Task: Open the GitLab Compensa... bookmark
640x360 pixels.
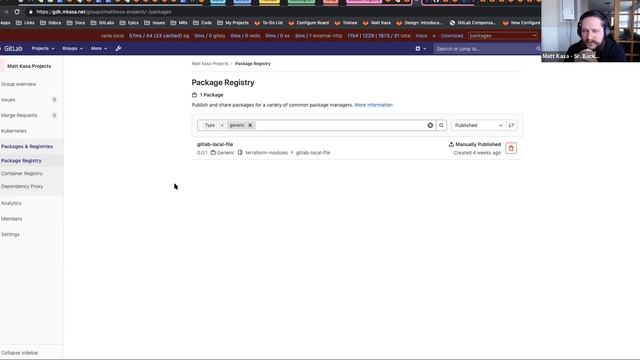Action: pyautogui.click(x=473, y=23)
